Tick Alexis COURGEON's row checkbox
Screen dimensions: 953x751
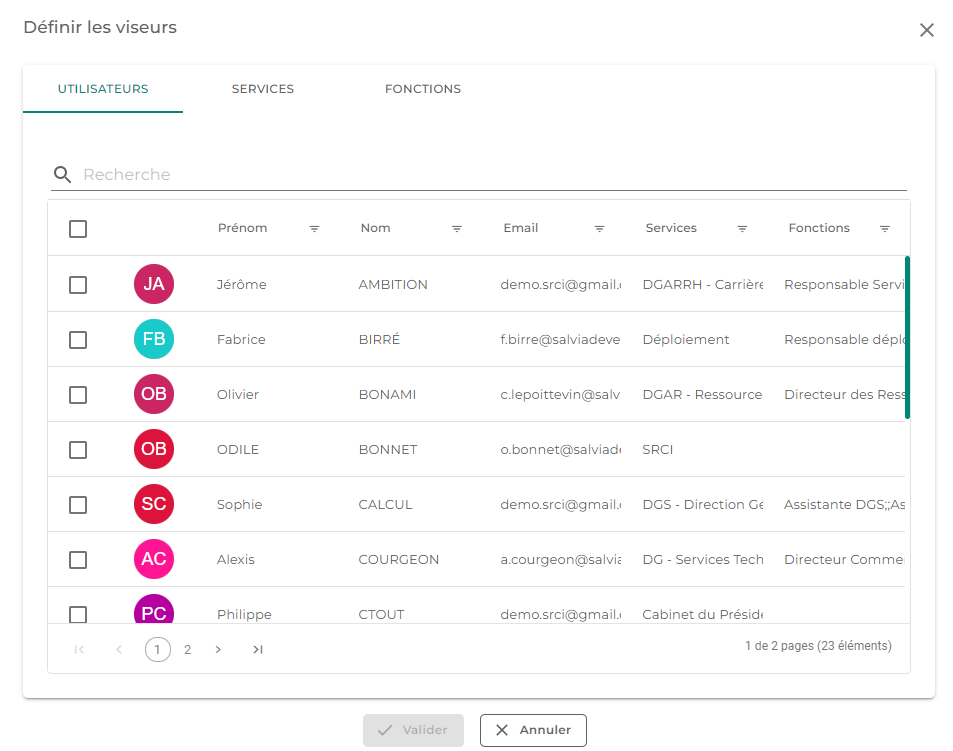(x=78, y=560)
